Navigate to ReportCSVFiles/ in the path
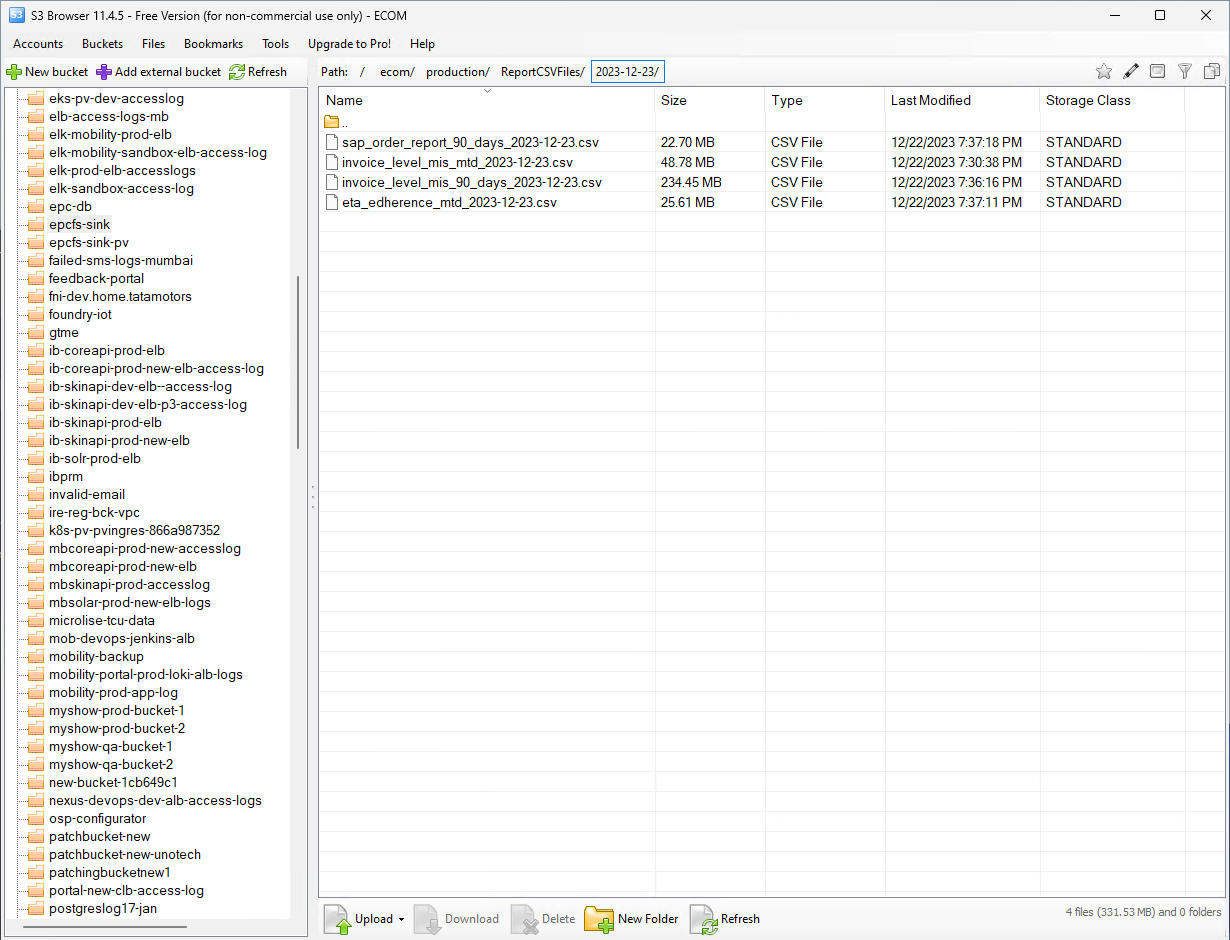This screenshot has height=940, width=1230. (543, 72)
